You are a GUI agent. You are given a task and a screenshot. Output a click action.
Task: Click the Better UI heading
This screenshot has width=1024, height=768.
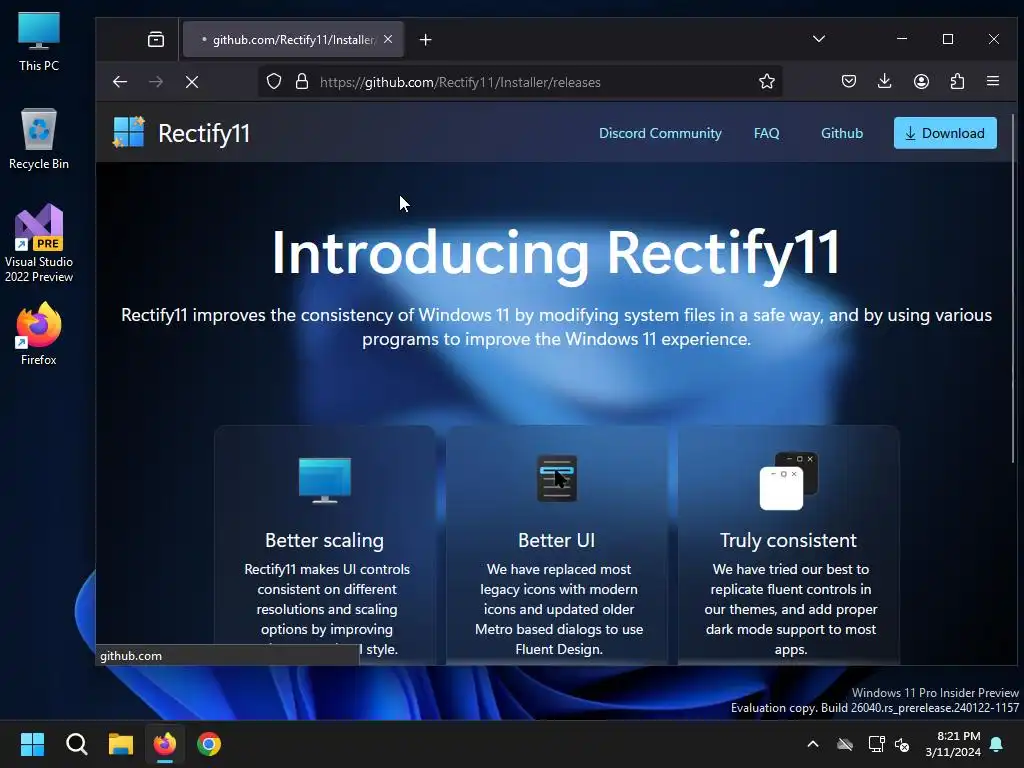click(556, 540)
